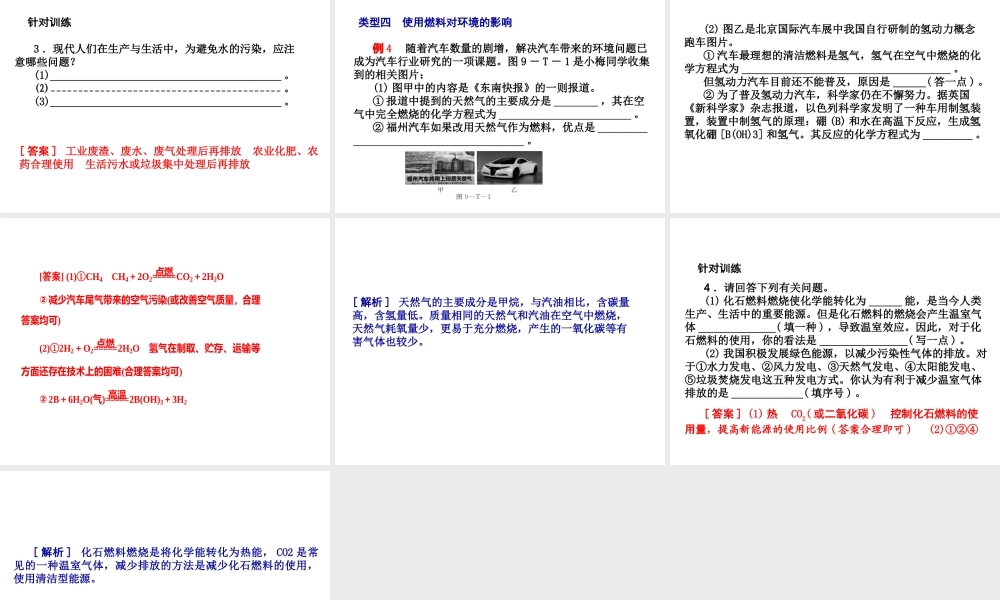Image resolution: width=1000 pixels, height=600 pixels.
Task: Click the heading 类型四 使用燃料对环境的影响
Action: click(x=435, y=22)
